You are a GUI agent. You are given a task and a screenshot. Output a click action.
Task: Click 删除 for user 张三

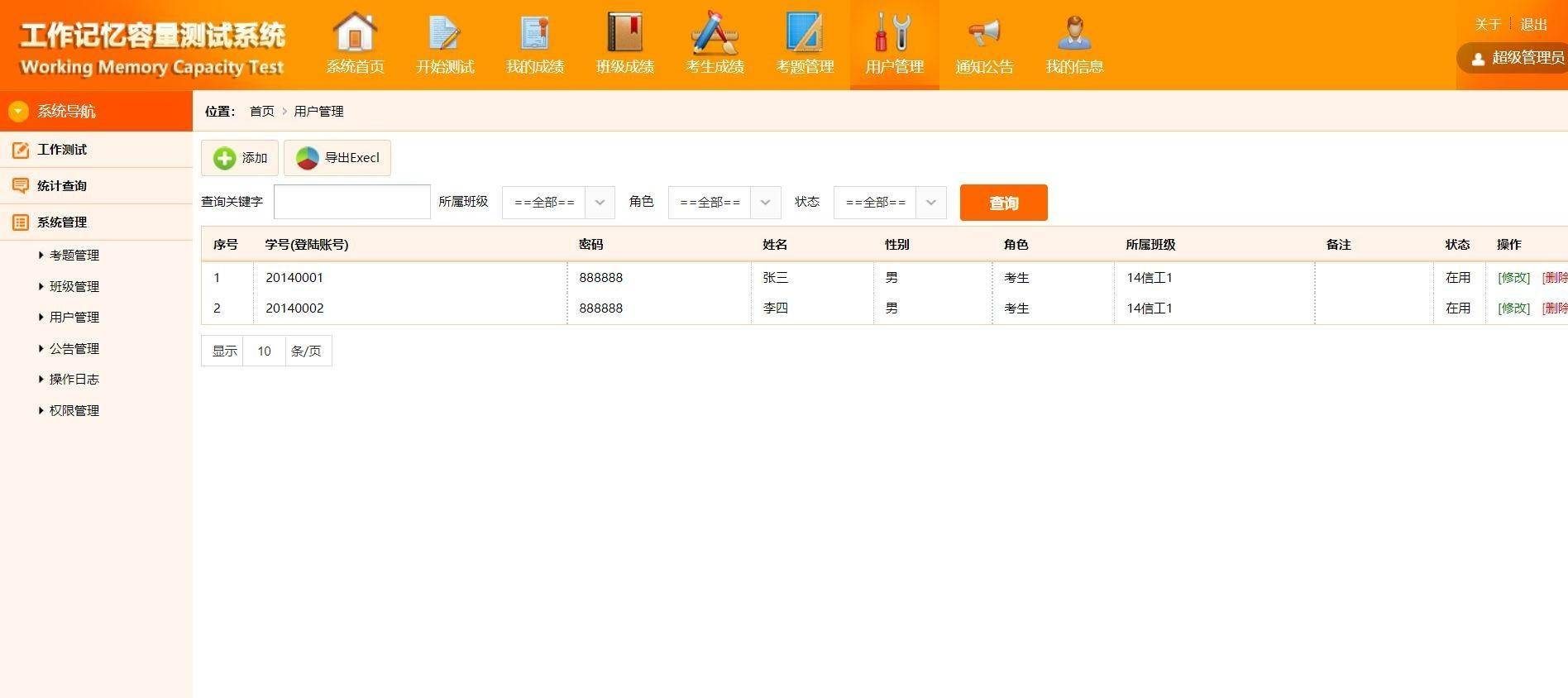[x=1555, y=278]
